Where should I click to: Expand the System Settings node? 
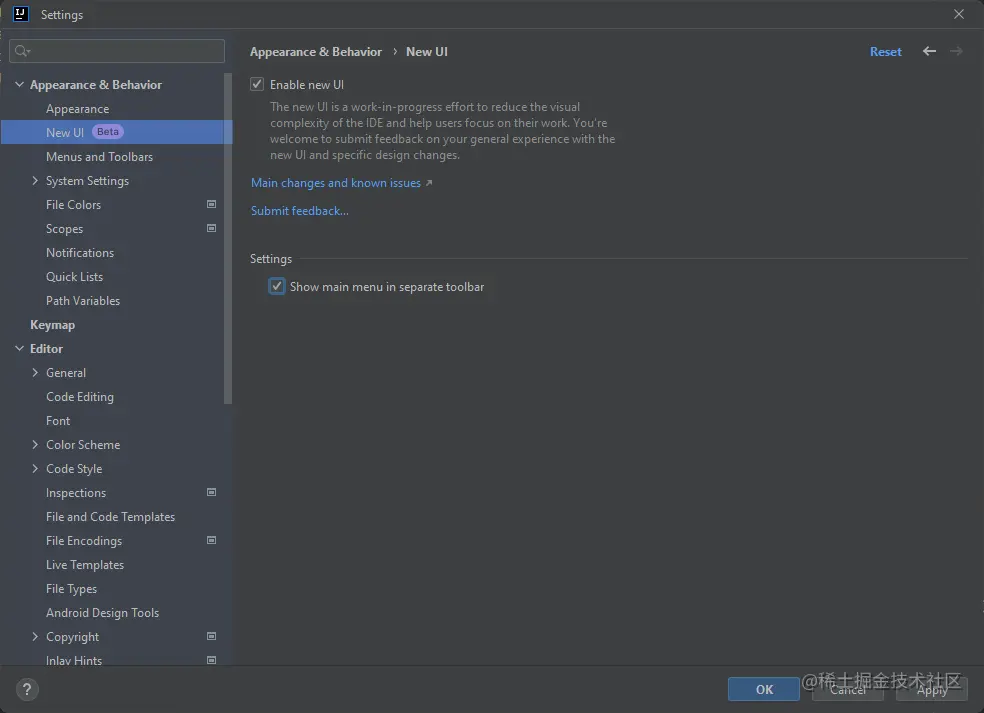coord(35,180)
